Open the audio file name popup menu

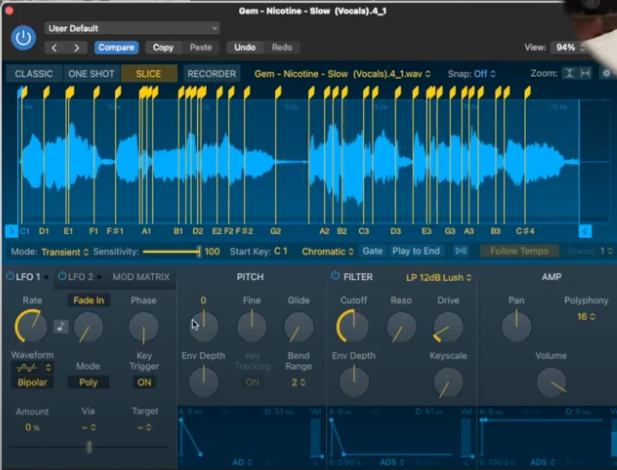point(342,74)
